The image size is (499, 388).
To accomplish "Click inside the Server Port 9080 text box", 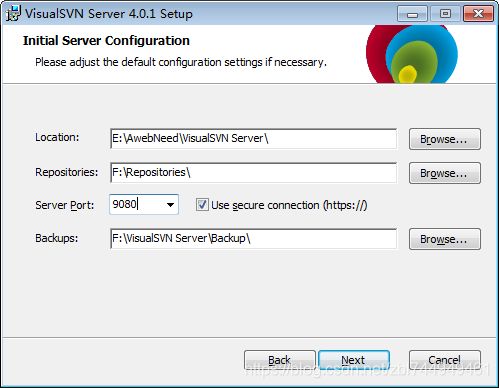I will [137, 204].
